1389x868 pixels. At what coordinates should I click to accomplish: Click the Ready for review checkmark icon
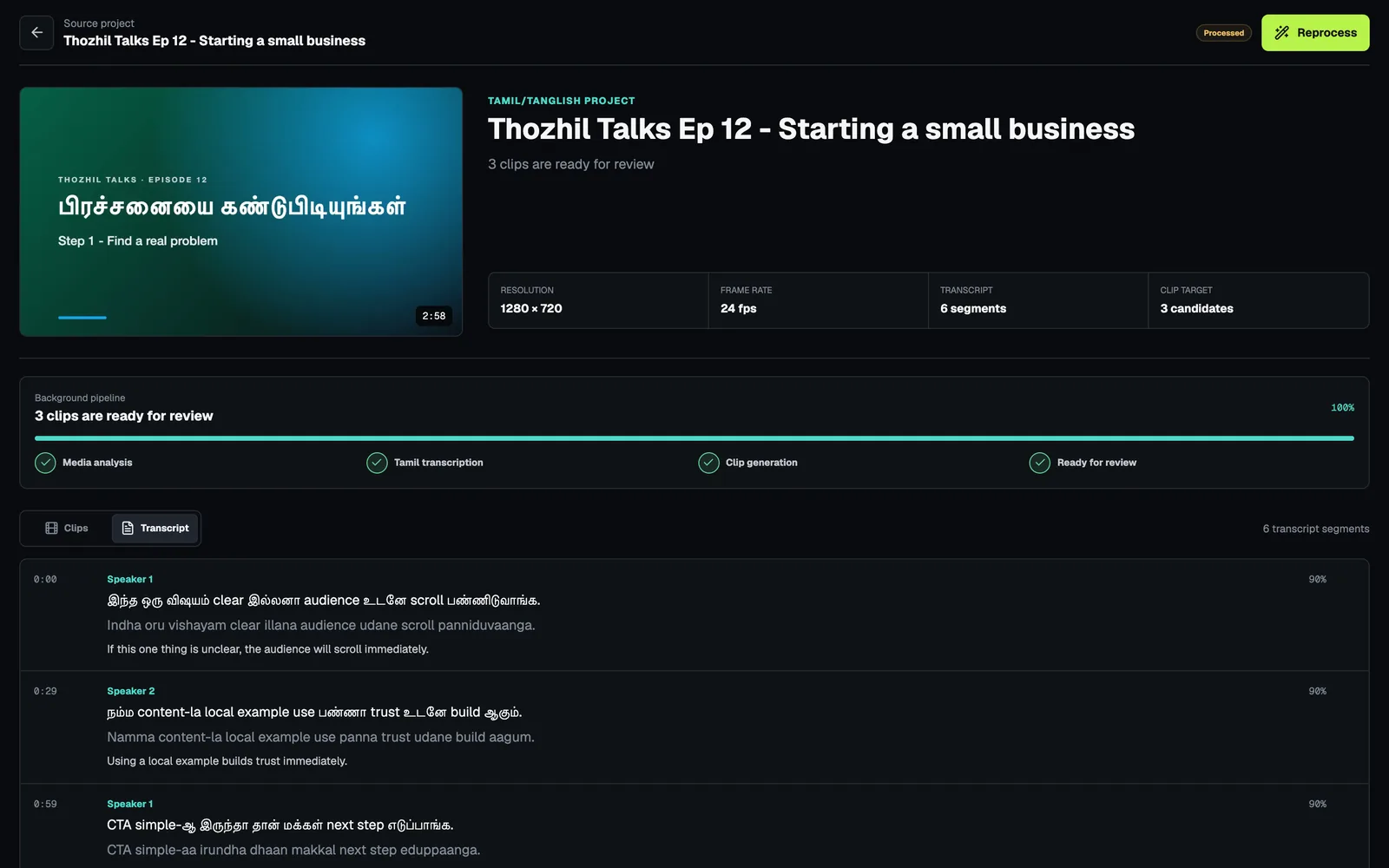pyautogui.click(x=1039, y=463)
